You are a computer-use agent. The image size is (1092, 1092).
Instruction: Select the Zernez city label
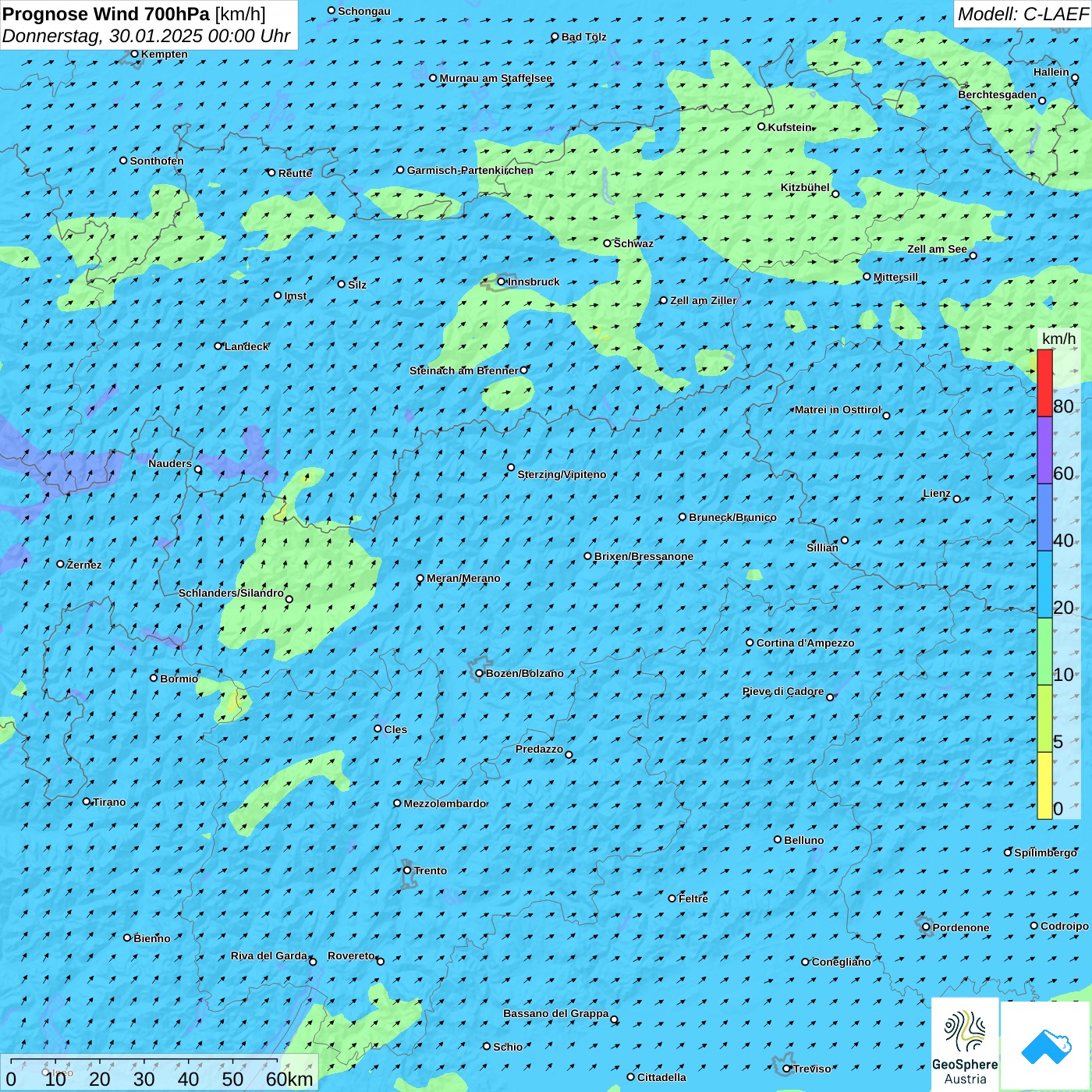click(84, 565)
